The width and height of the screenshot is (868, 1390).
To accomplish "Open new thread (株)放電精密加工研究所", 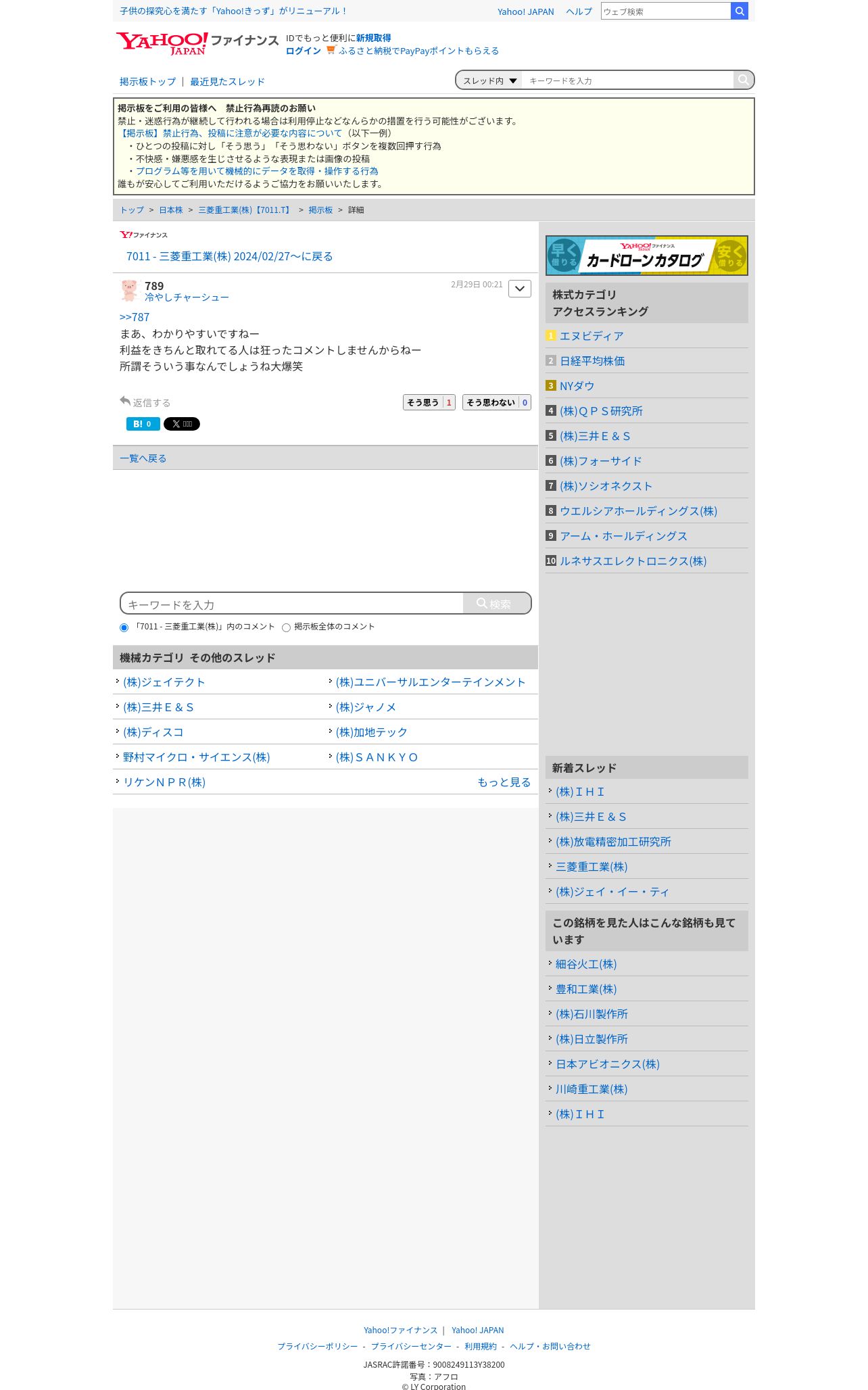I will click(613, 842).
